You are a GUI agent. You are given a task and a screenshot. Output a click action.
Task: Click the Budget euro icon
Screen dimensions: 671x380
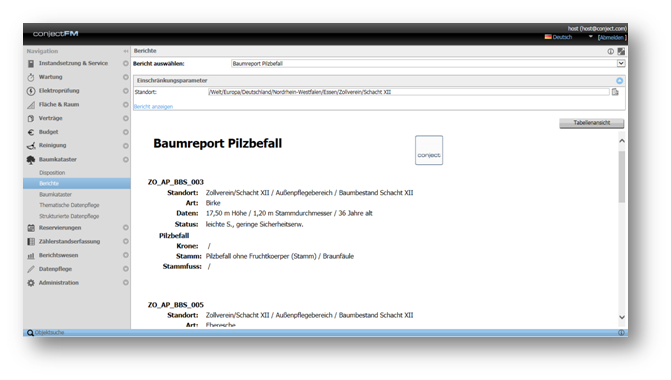31,132
